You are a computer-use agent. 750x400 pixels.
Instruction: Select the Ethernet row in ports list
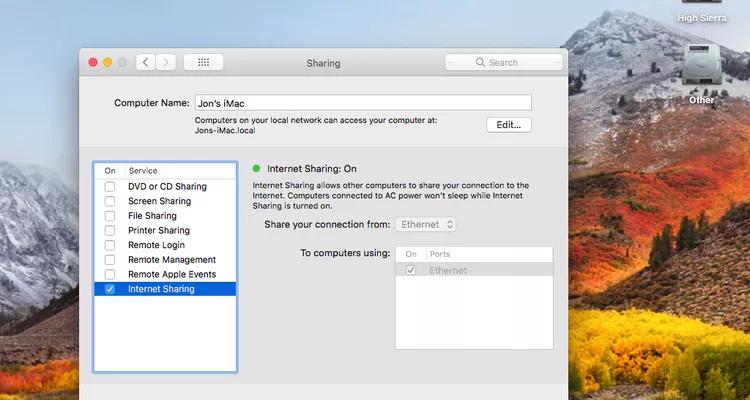tap(474, 270)
